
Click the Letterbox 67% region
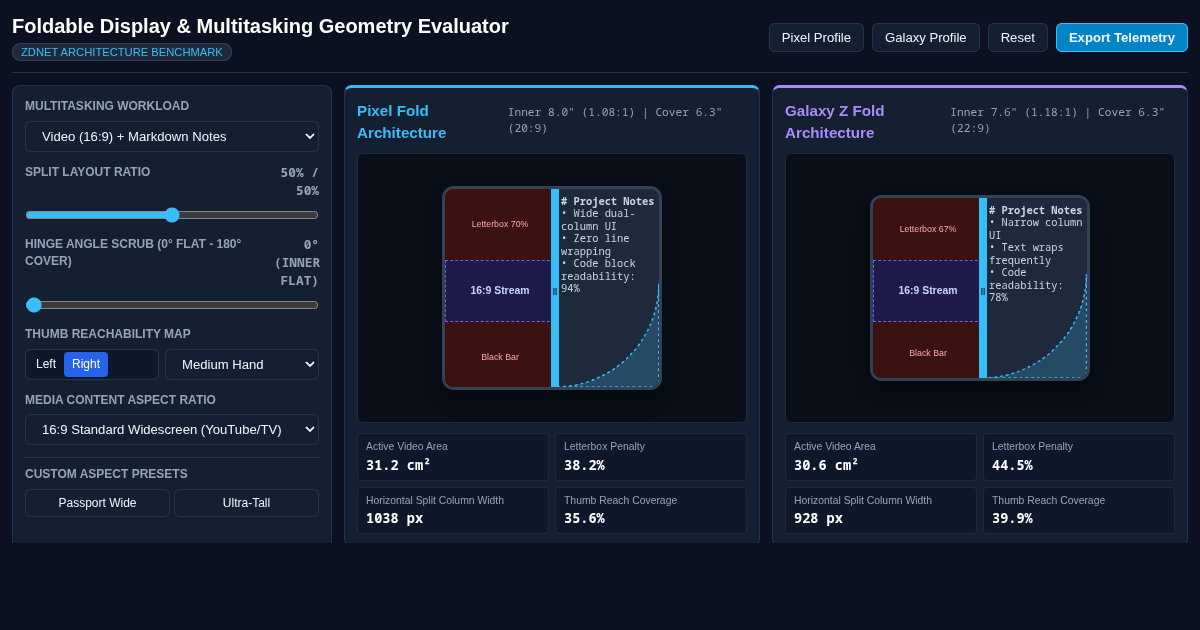926,229
